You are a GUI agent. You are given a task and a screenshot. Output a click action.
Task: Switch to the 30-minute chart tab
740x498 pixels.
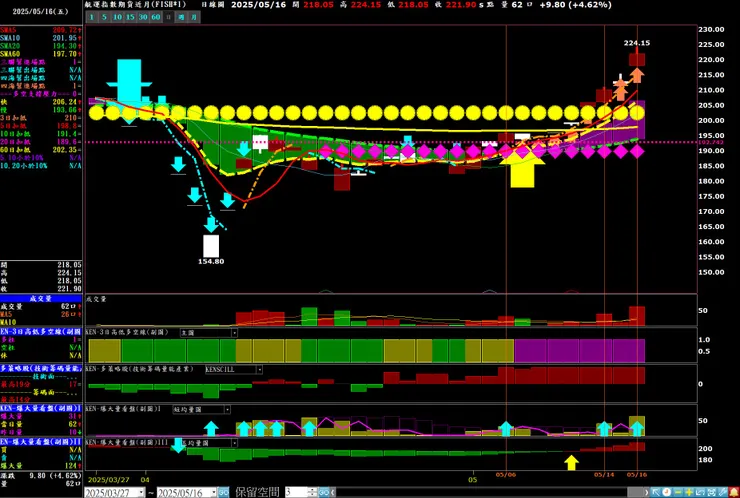143,17
